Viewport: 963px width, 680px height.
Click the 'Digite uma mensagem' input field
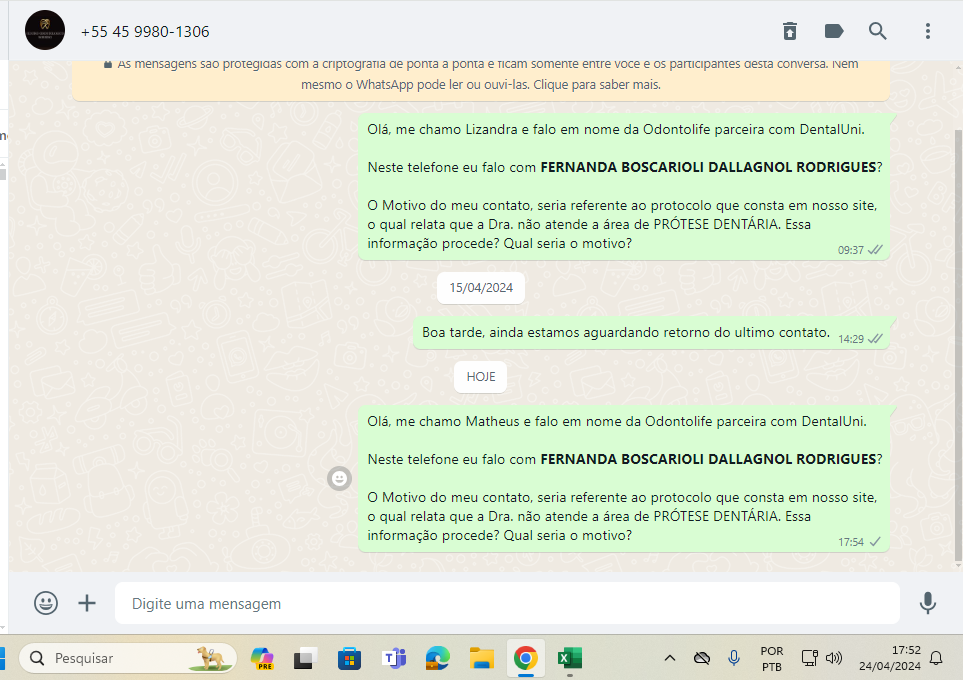(505, 604)
